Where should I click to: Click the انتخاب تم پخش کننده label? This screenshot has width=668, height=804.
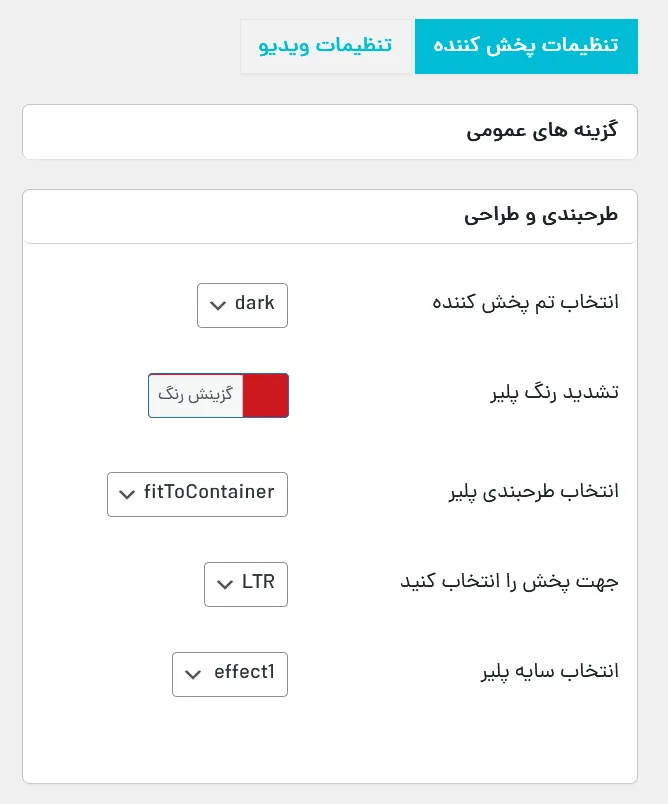click(x=525, y=303)
